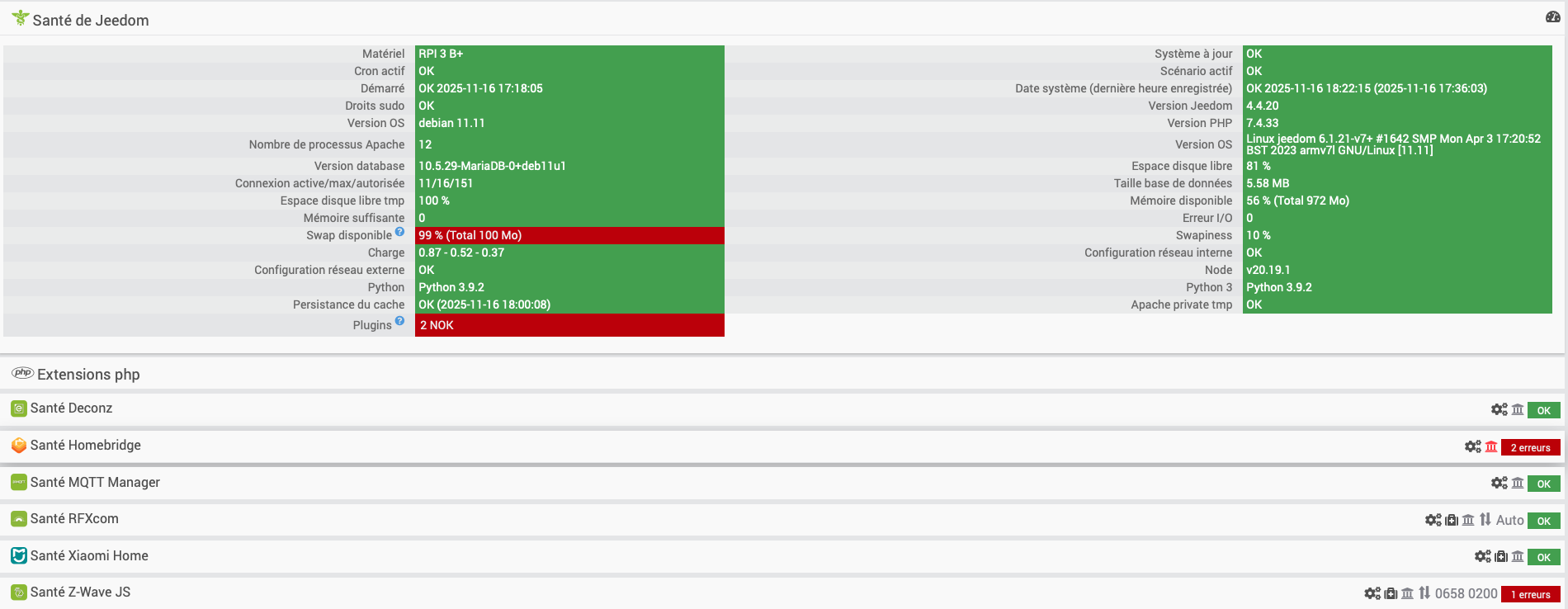Click the up-down arrows icon for Z-Wave JS
Screen dimensions: 1568x609
(x=1424, y=592)
